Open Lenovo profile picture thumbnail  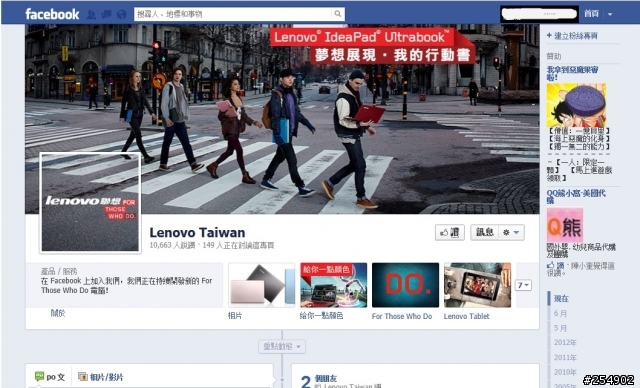pyautogui.click(x=90, y=203)
